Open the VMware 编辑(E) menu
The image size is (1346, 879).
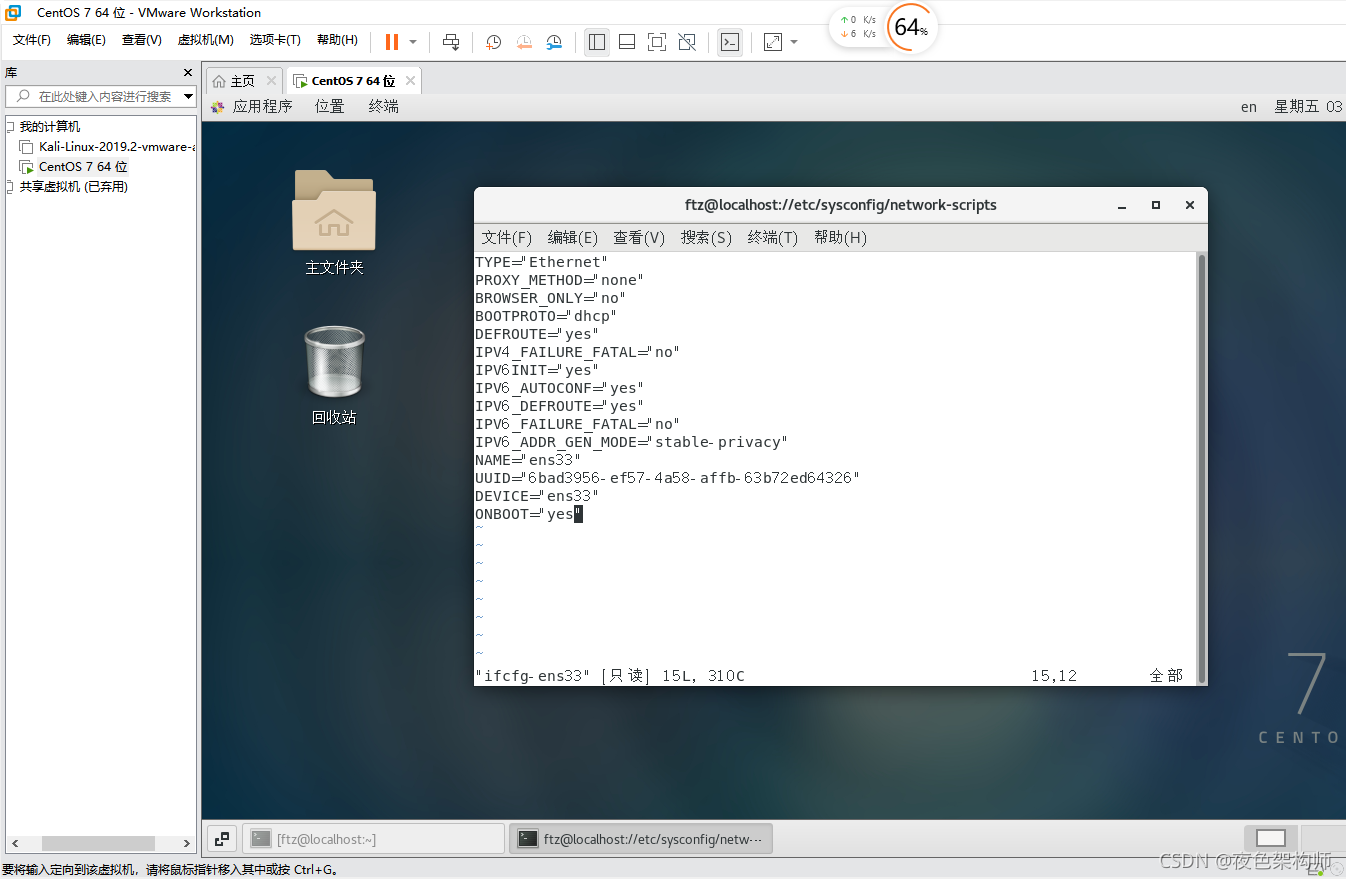point(86,40)
